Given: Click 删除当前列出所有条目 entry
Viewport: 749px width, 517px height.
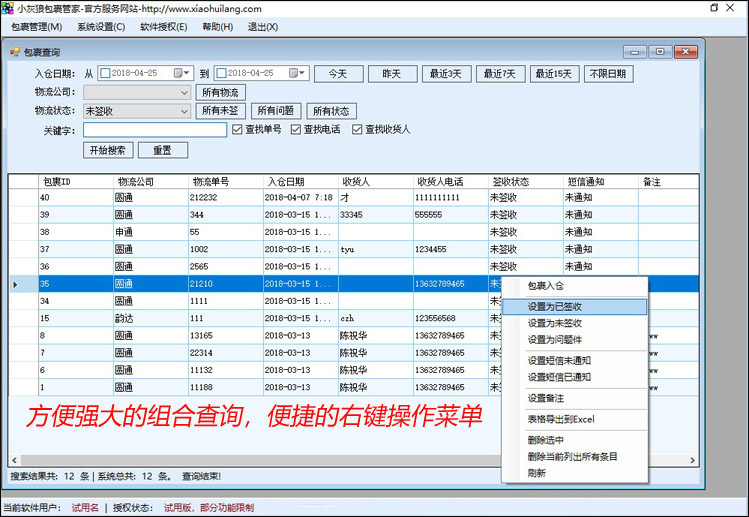Looking at the screenshot, I should [x=574, y=456].
